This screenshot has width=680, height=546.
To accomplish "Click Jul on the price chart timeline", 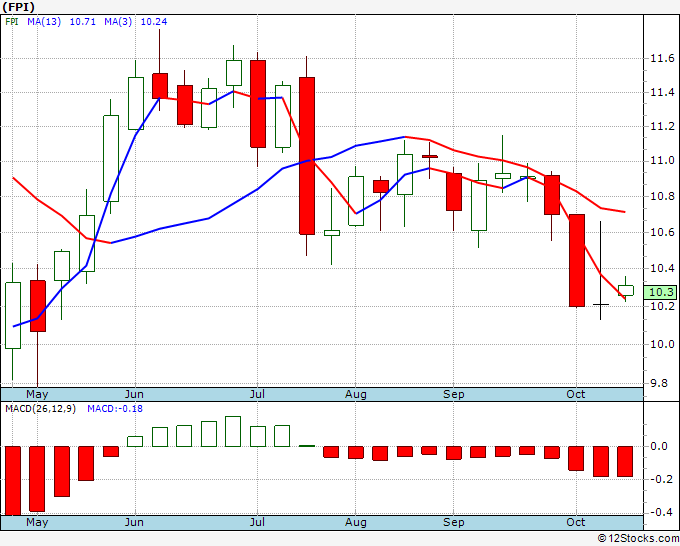I will (257, 395).
